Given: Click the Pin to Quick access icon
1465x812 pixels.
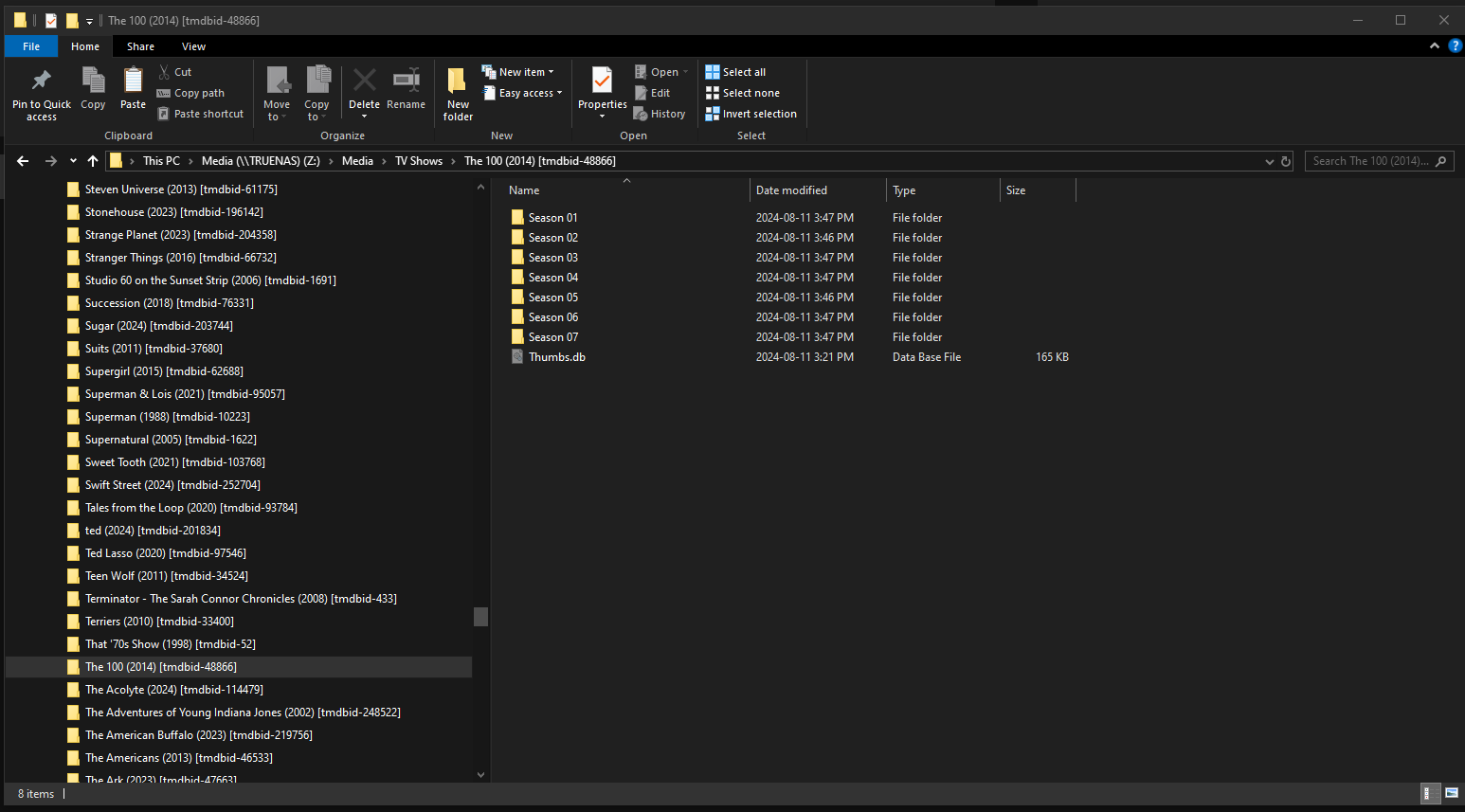Looking at the screenshot, I should point(41,81).
